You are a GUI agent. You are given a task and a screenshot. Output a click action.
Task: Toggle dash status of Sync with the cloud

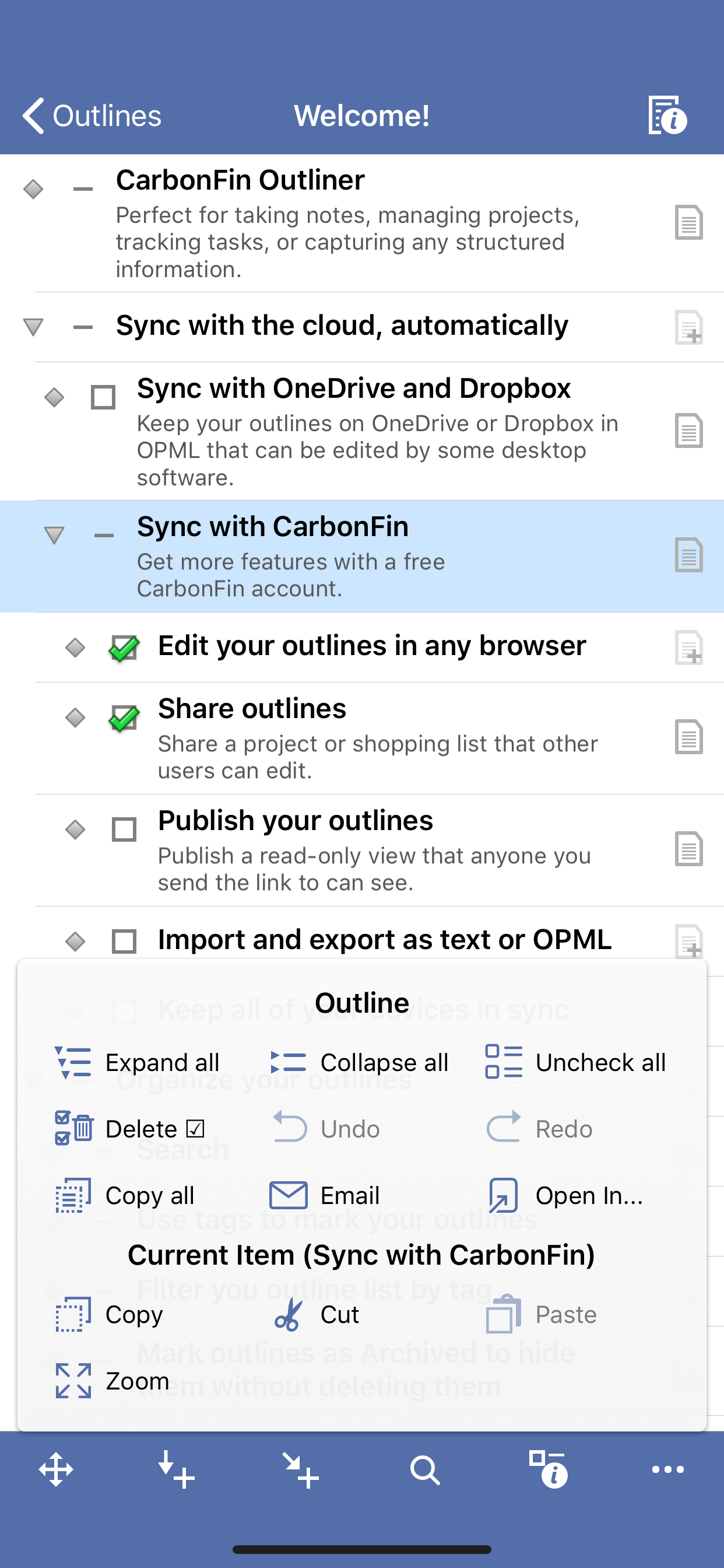coord(83,327)
